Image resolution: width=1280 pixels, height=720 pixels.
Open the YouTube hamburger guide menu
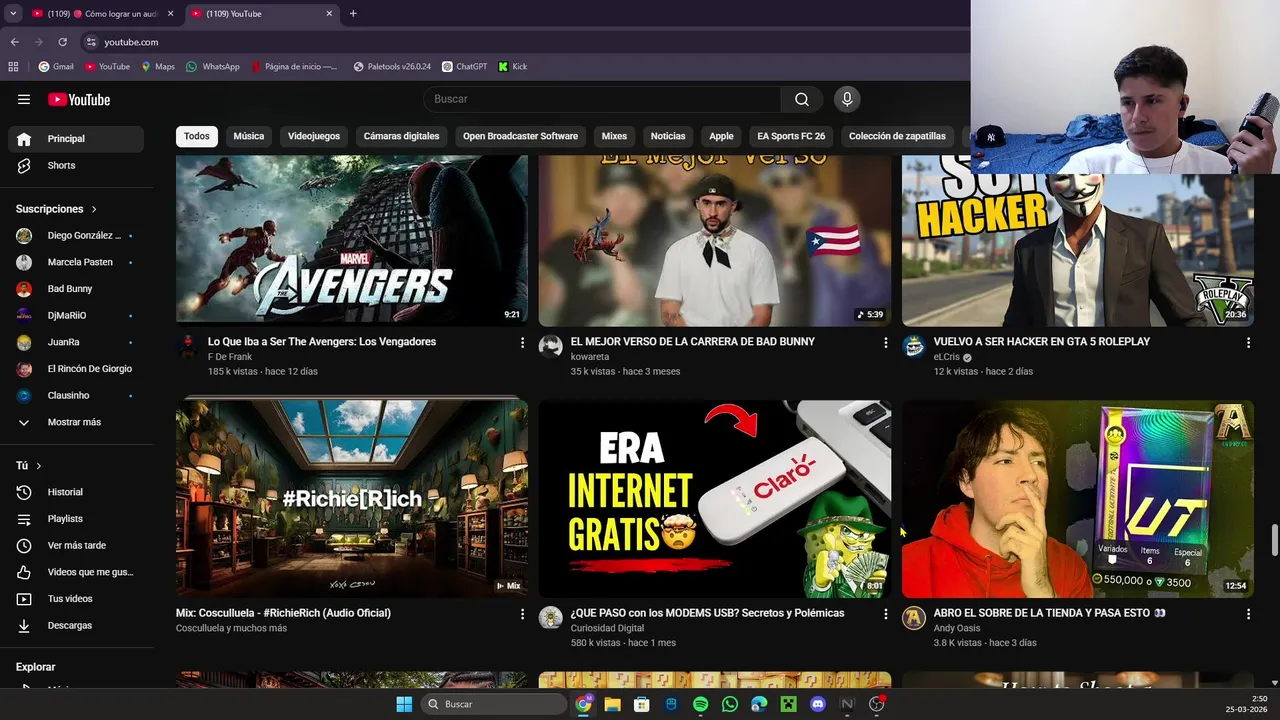click(24, 99)
